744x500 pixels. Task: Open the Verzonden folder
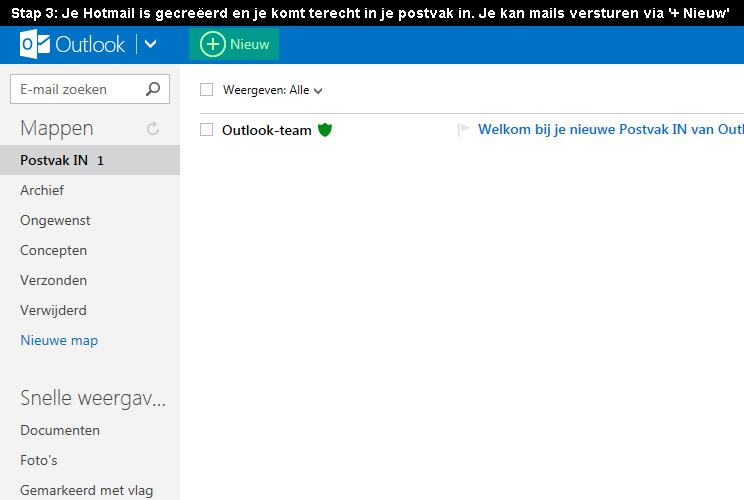[x=53, y=280]
